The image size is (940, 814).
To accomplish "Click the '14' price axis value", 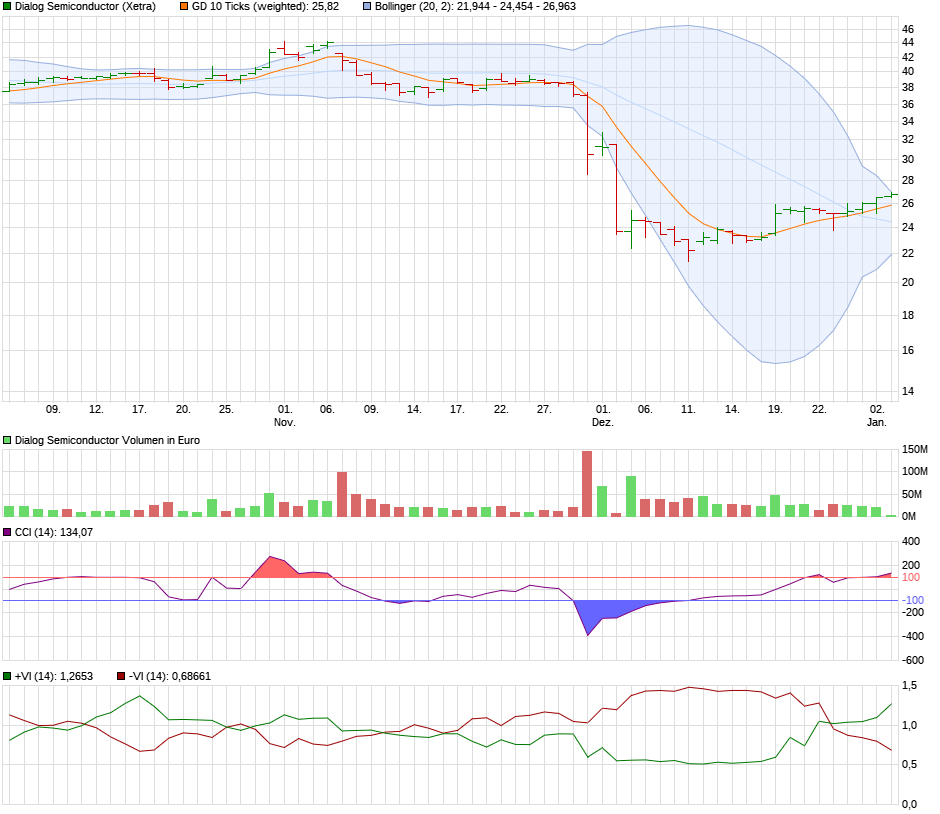I will click(x=908, y=391).
